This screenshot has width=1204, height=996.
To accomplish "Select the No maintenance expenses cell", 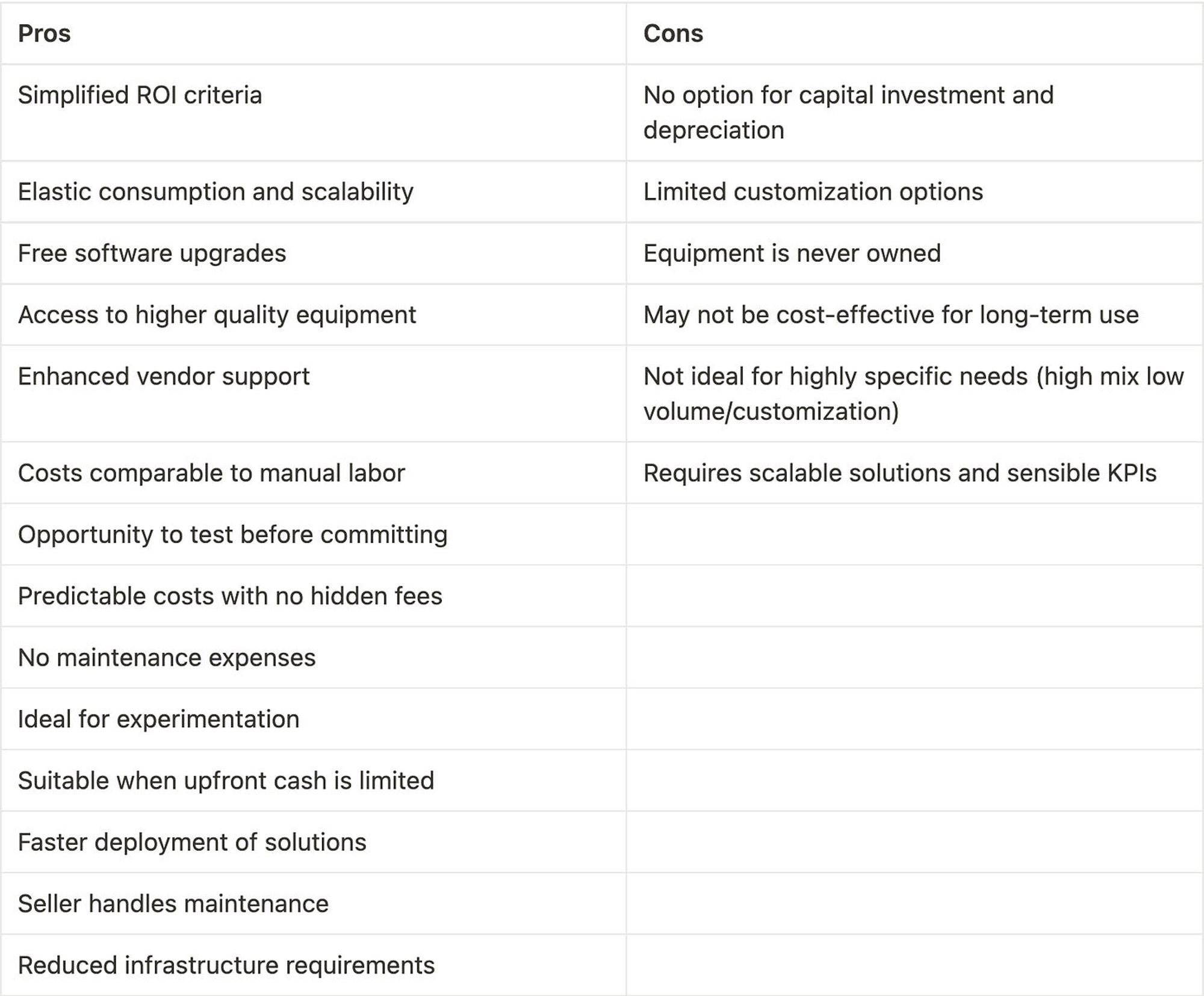I will pyautogui.click(x=167, y=658).
